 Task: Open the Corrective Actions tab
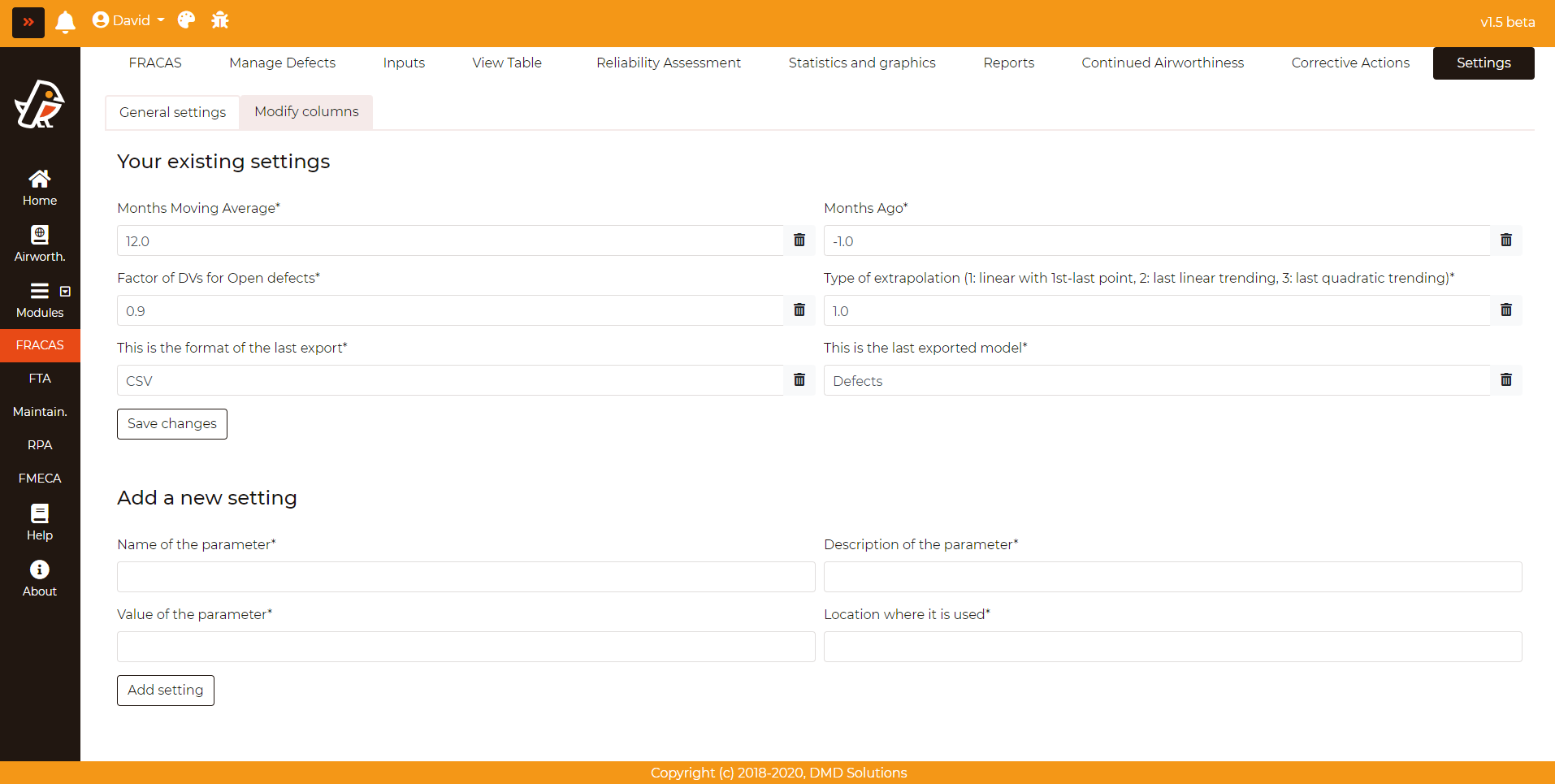[1349, 63]
